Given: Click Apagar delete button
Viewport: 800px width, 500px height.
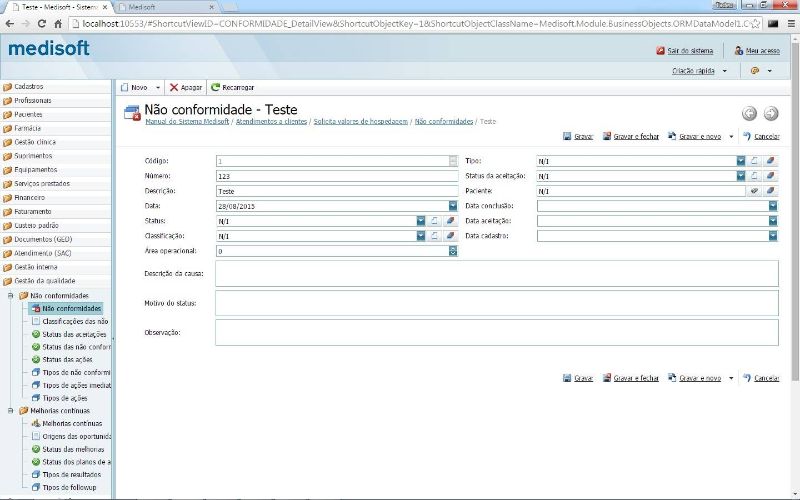Looking at the screenshot, I should (186, 87).
